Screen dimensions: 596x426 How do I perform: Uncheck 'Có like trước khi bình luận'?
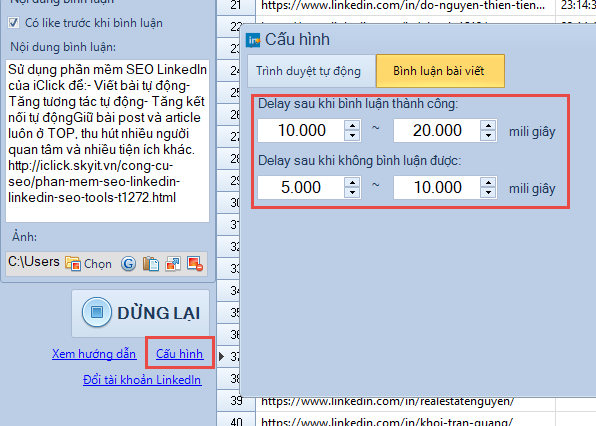(14, 23)
